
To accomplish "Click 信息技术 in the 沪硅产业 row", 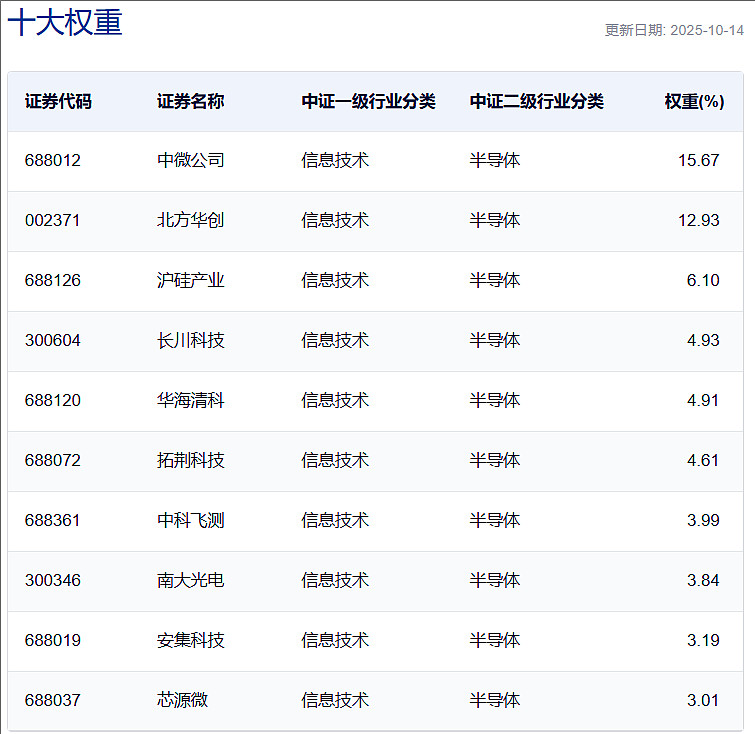I will coord(335,280).
